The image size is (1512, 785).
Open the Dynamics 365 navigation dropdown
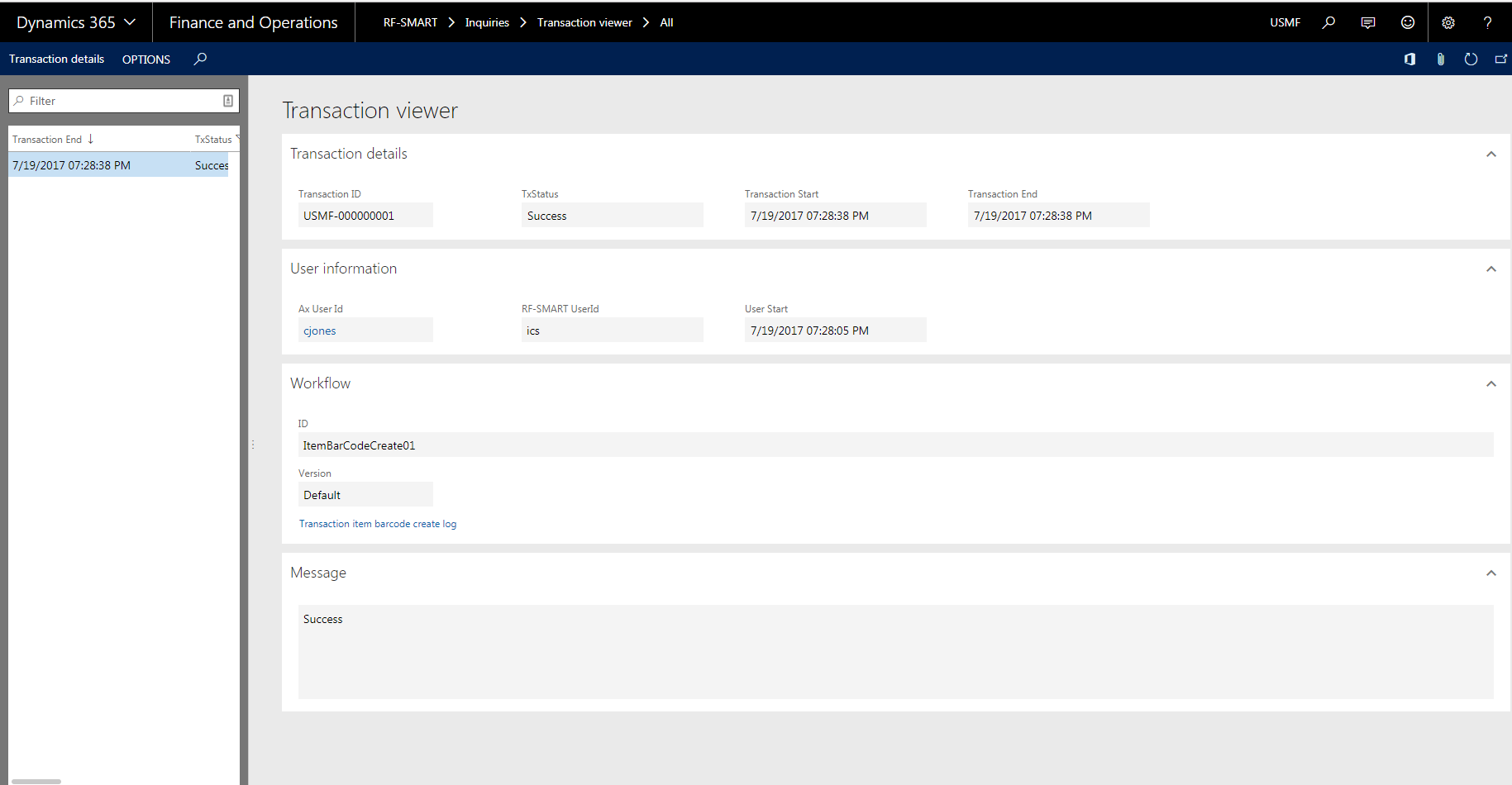(75, 22)
